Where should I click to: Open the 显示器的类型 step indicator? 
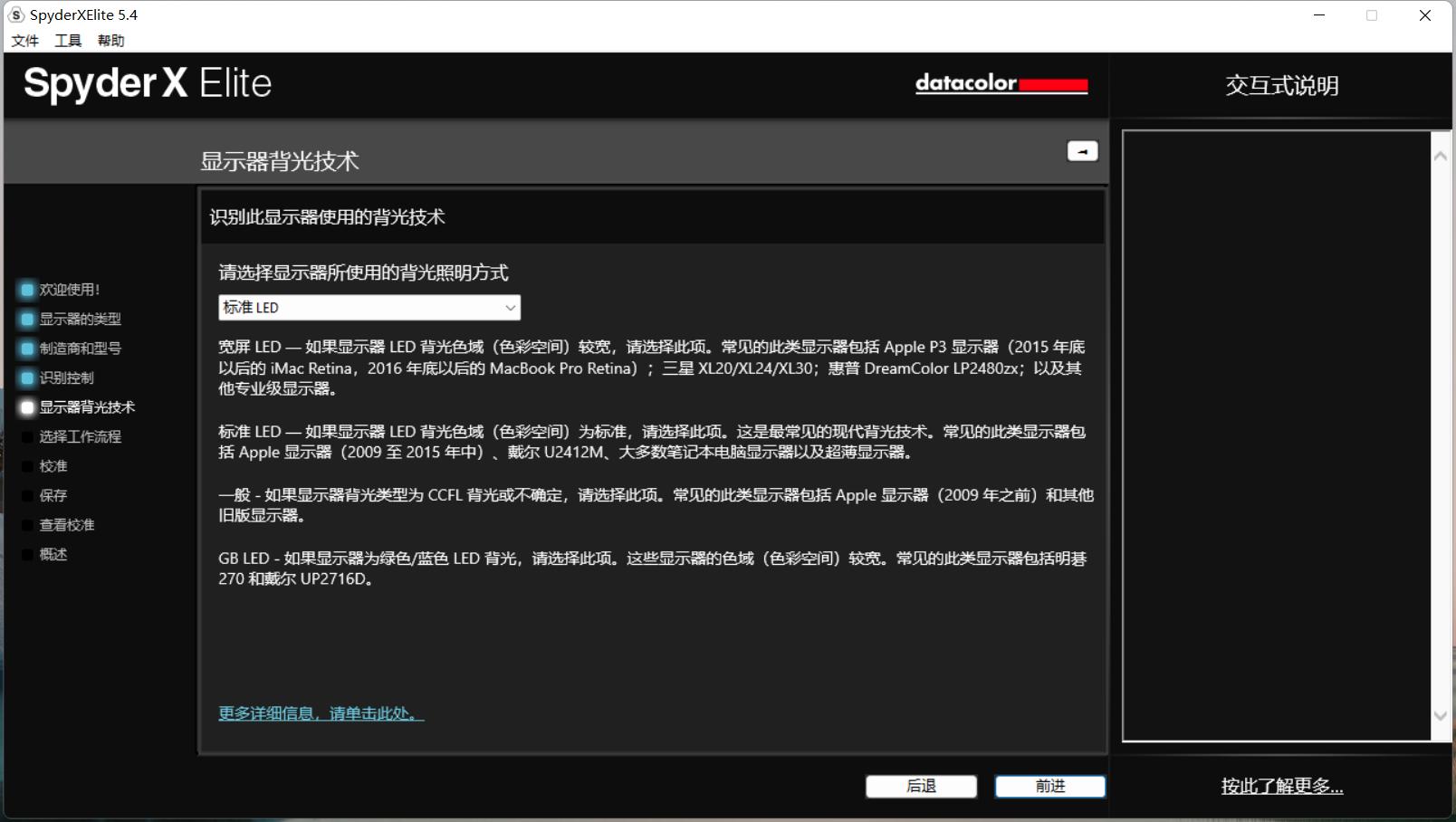tap(26, 319)
